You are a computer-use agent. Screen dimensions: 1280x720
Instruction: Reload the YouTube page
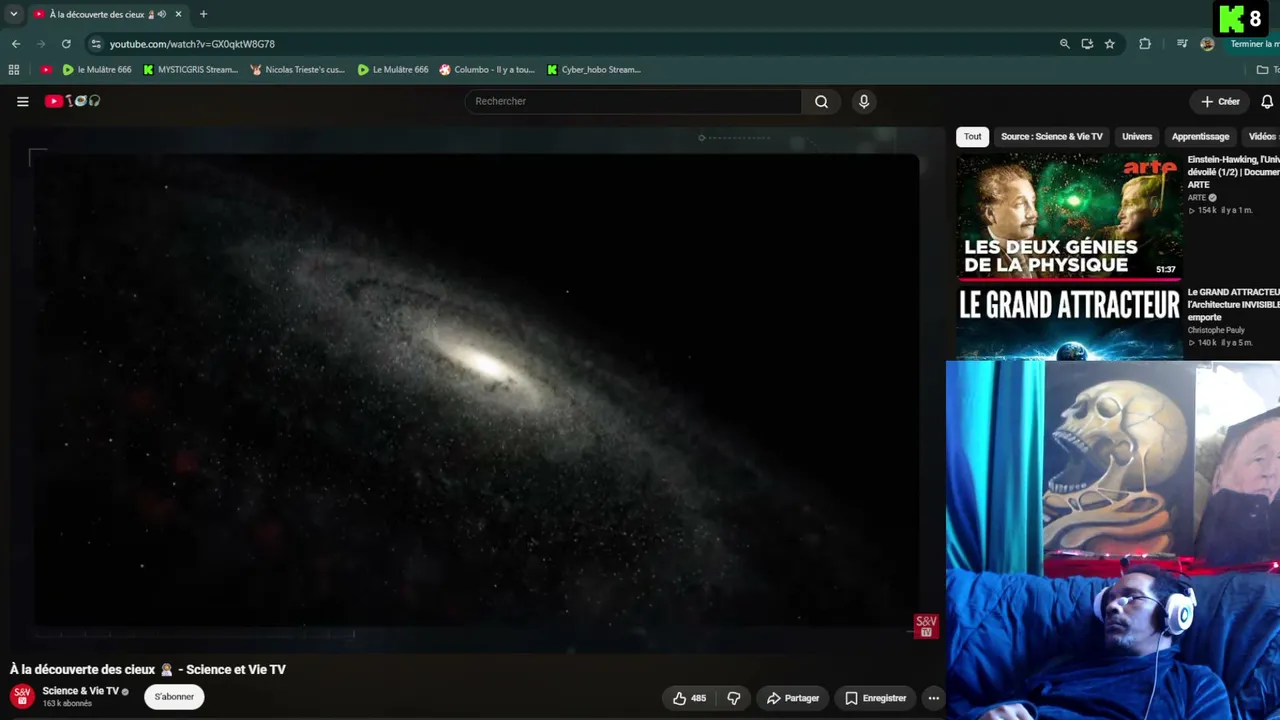tap(66, 44)
